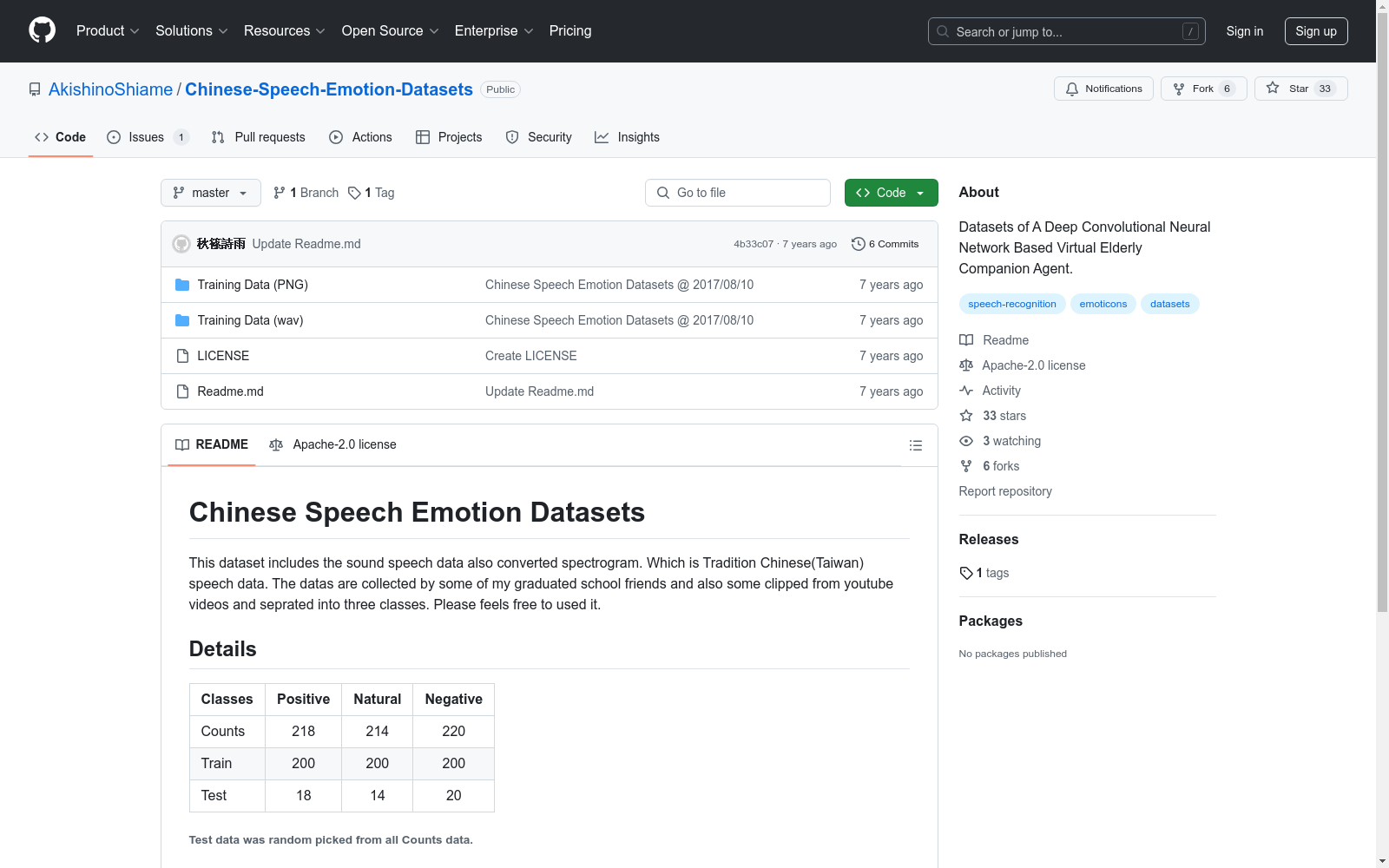This screenshot has height=868, width=1389.
Task: Open the Actions tab
Action: coord(361,137)
